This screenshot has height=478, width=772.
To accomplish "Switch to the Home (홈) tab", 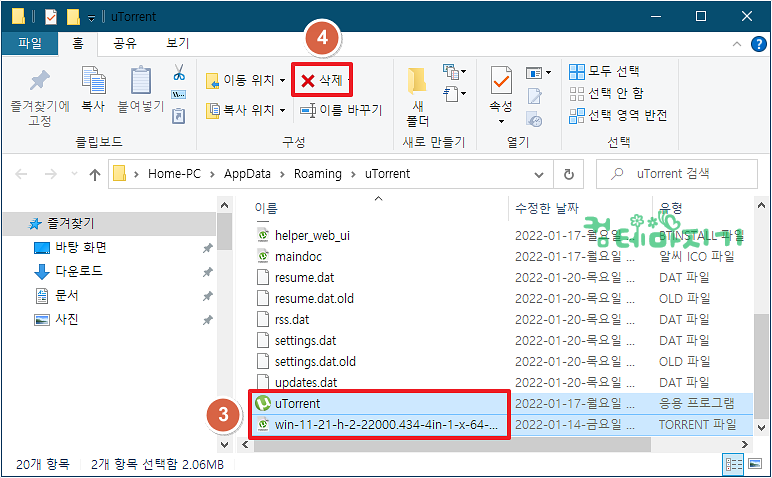I will (x=78, y=44).
